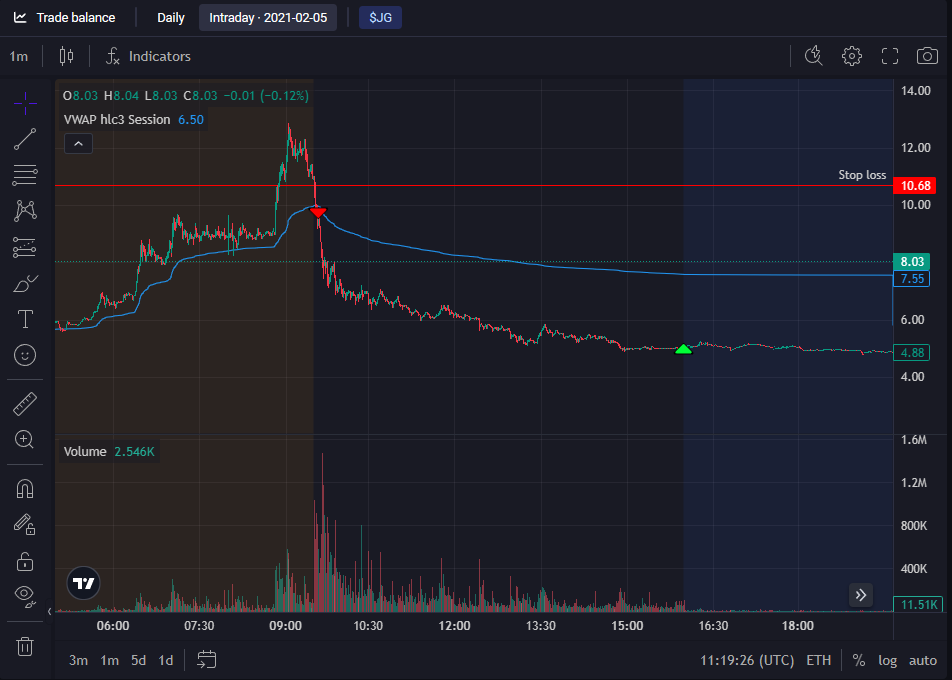The height and width of the screenshot is (680, 952).
Task: Toggle magnet mode
Action: [x=25, y=489]
